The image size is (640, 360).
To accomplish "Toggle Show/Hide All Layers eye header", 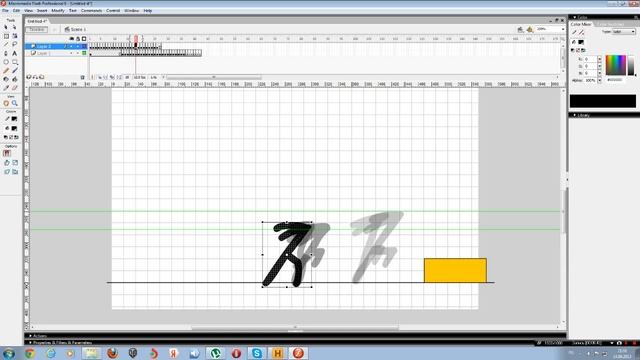I will pyautogui.click(x=71, y=39).
